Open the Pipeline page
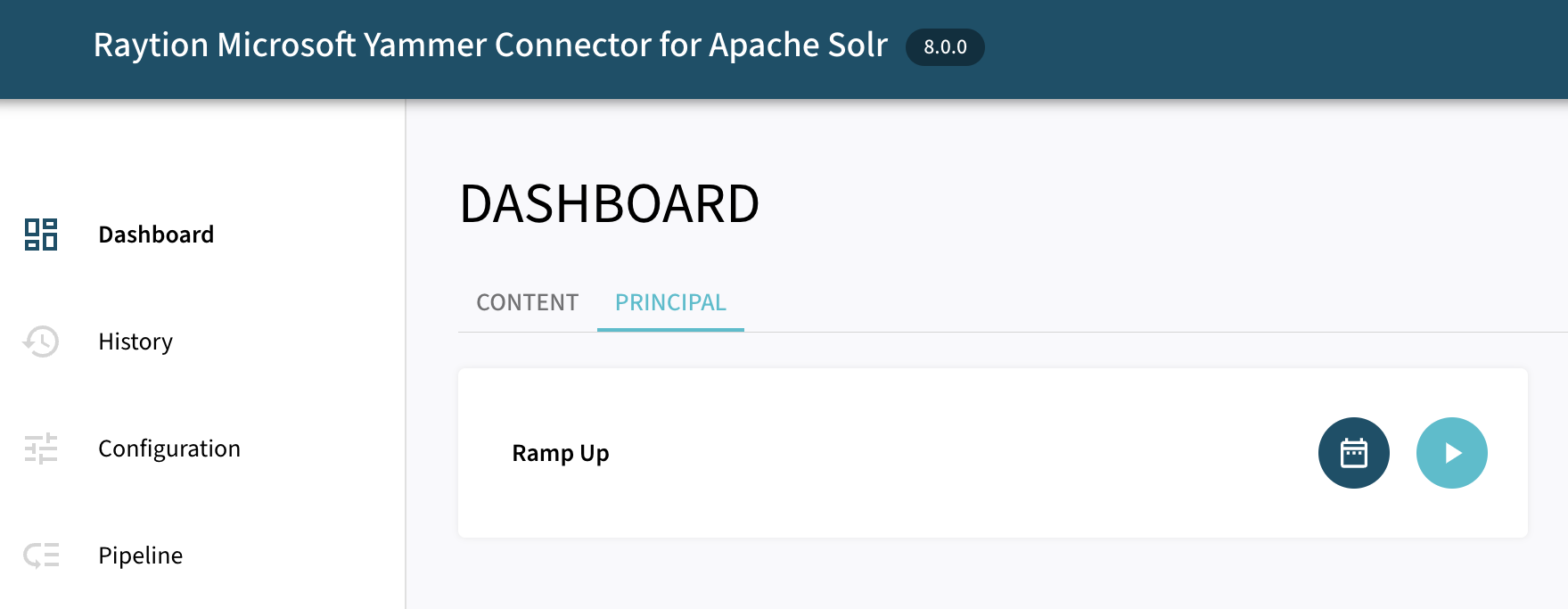Image resolution: width=1568 pixels, height=609 pixels. (140, 556)
